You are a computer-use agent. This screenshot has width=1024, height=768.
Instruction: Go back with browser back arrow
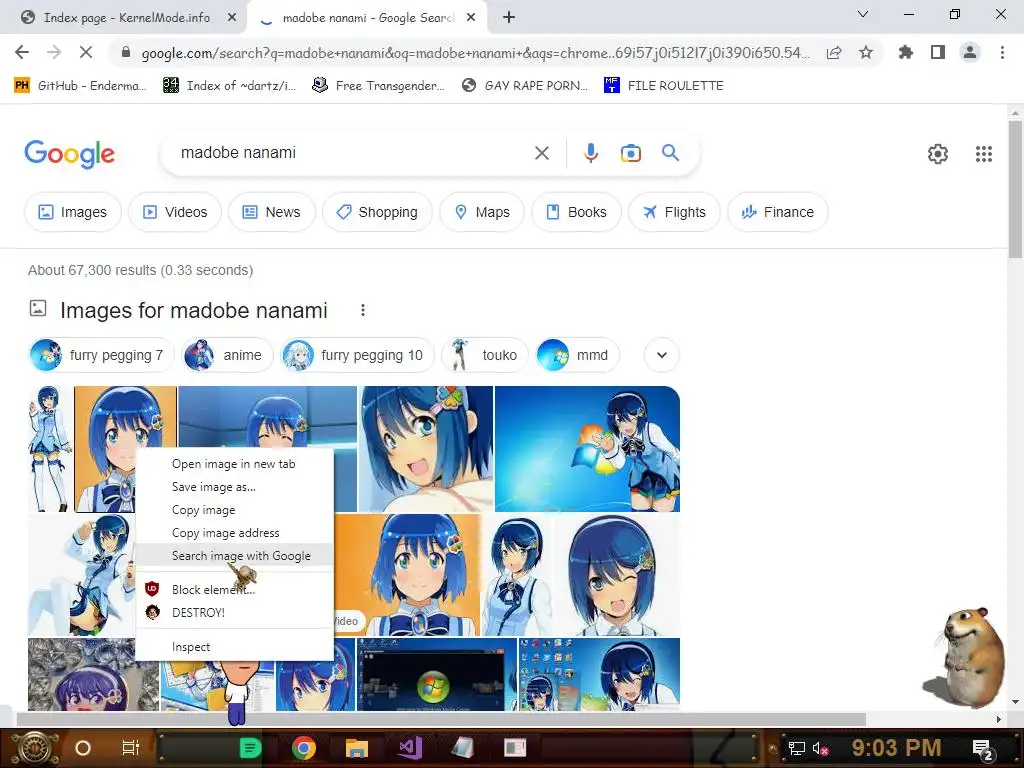22,52
